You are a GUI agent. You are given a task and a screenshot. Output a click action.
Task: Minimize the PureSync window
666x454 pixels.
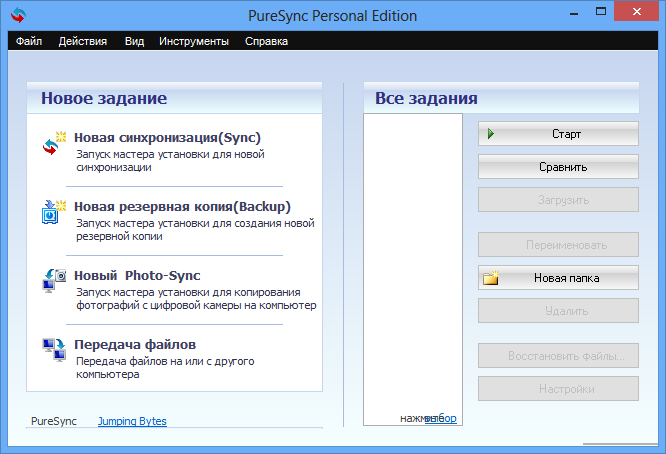click(574, 12)
